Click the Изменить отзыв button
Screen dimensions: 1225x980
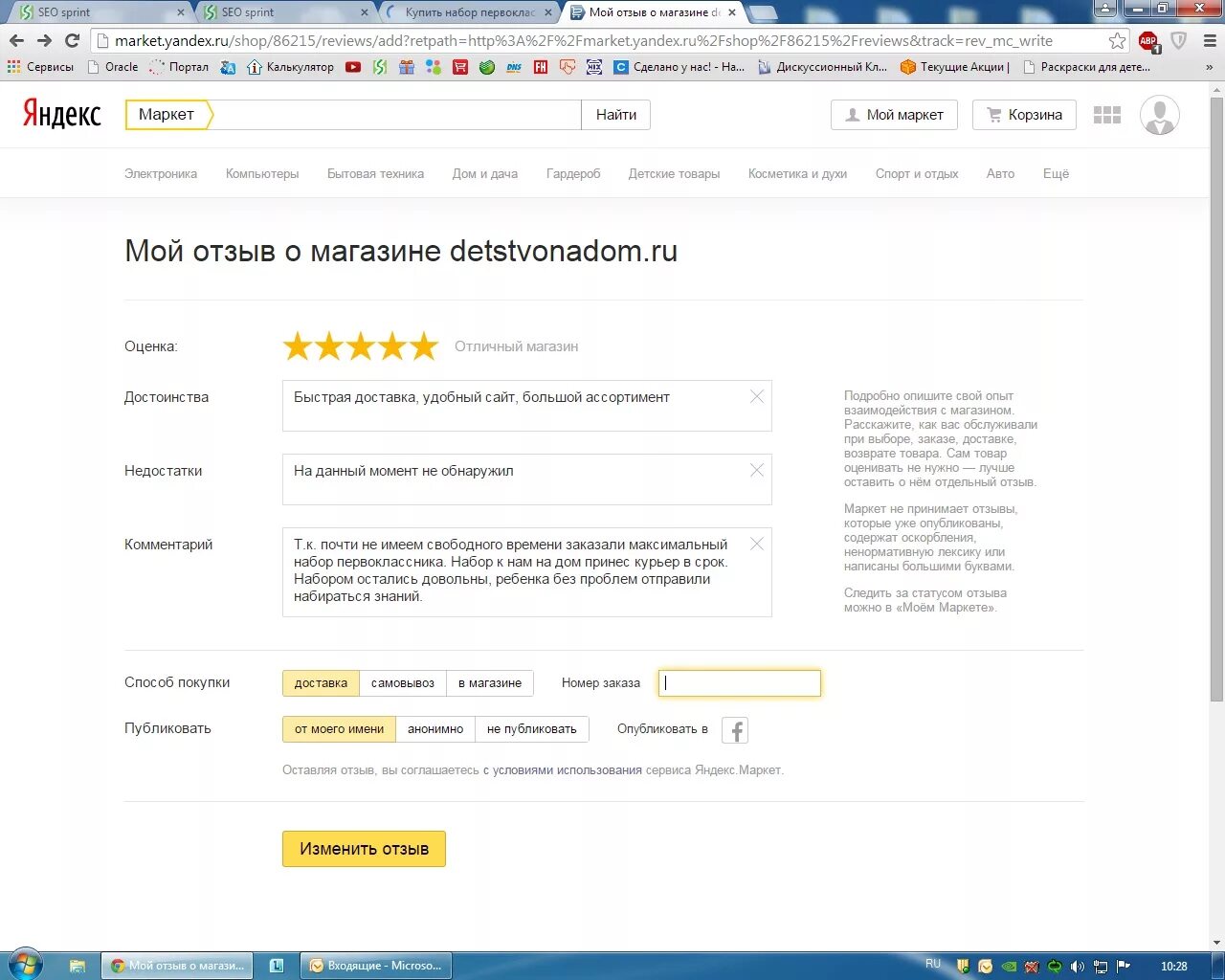(364, 849)
